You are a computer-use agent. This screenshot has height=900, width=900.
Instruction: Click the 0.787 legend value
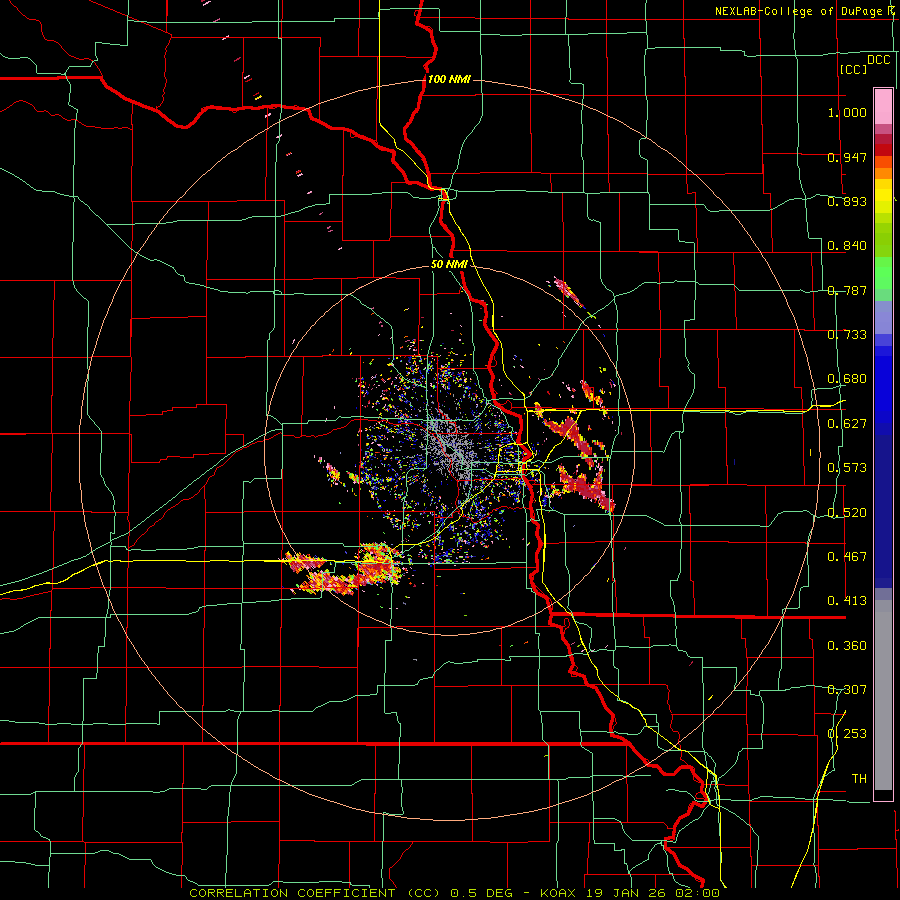point(847,290)
